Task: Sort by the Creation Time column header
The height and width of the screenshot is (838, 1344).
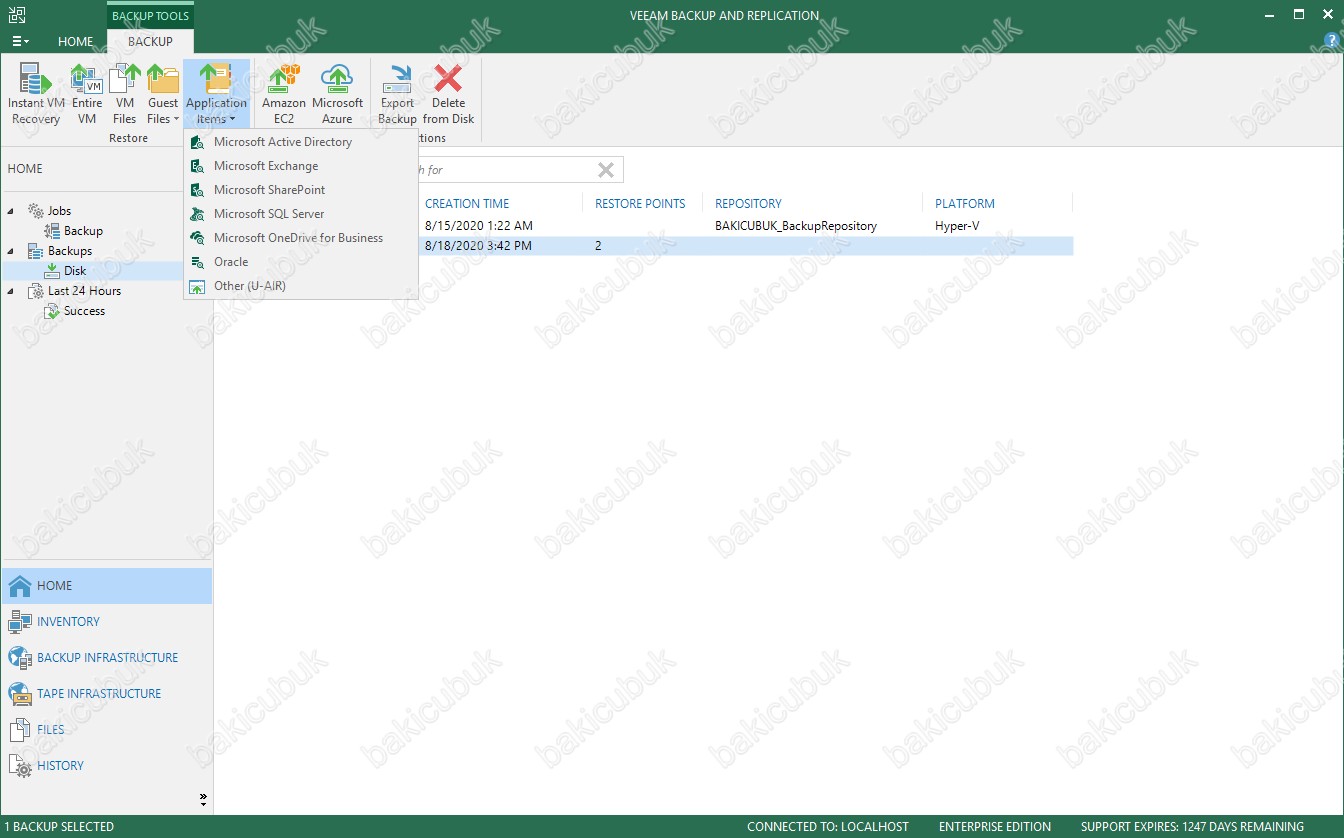Action: (x=467, y=204)
